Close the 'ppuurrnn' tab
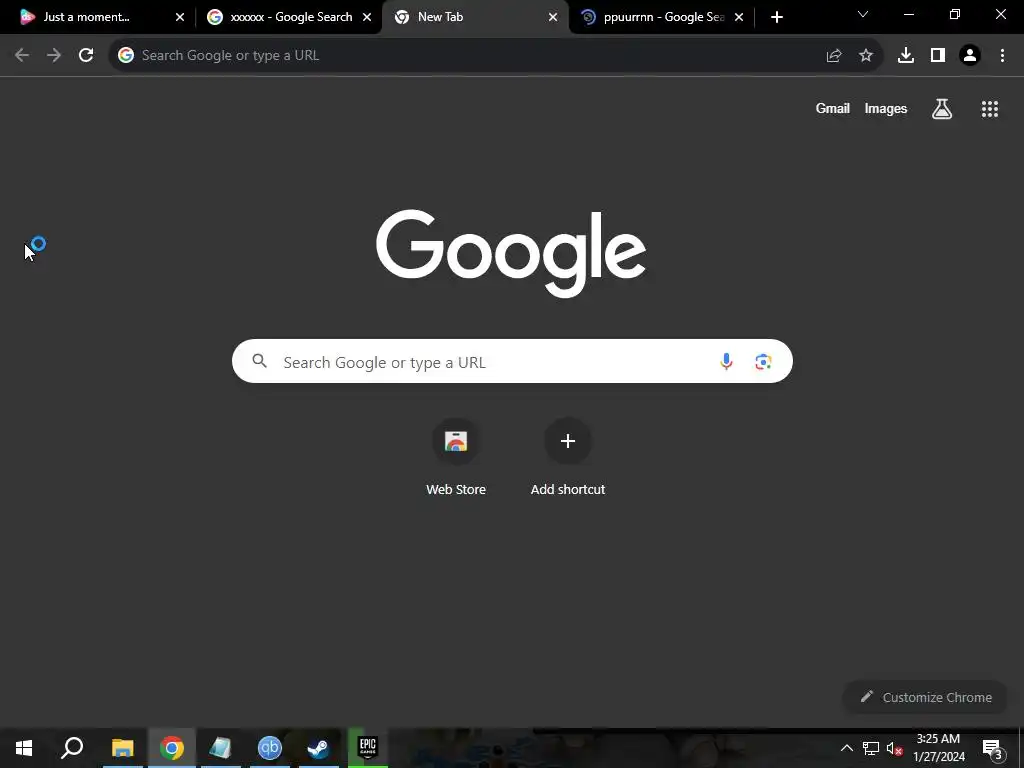The height and width of the screenshot is (768, 1024). tap(739, 17)
